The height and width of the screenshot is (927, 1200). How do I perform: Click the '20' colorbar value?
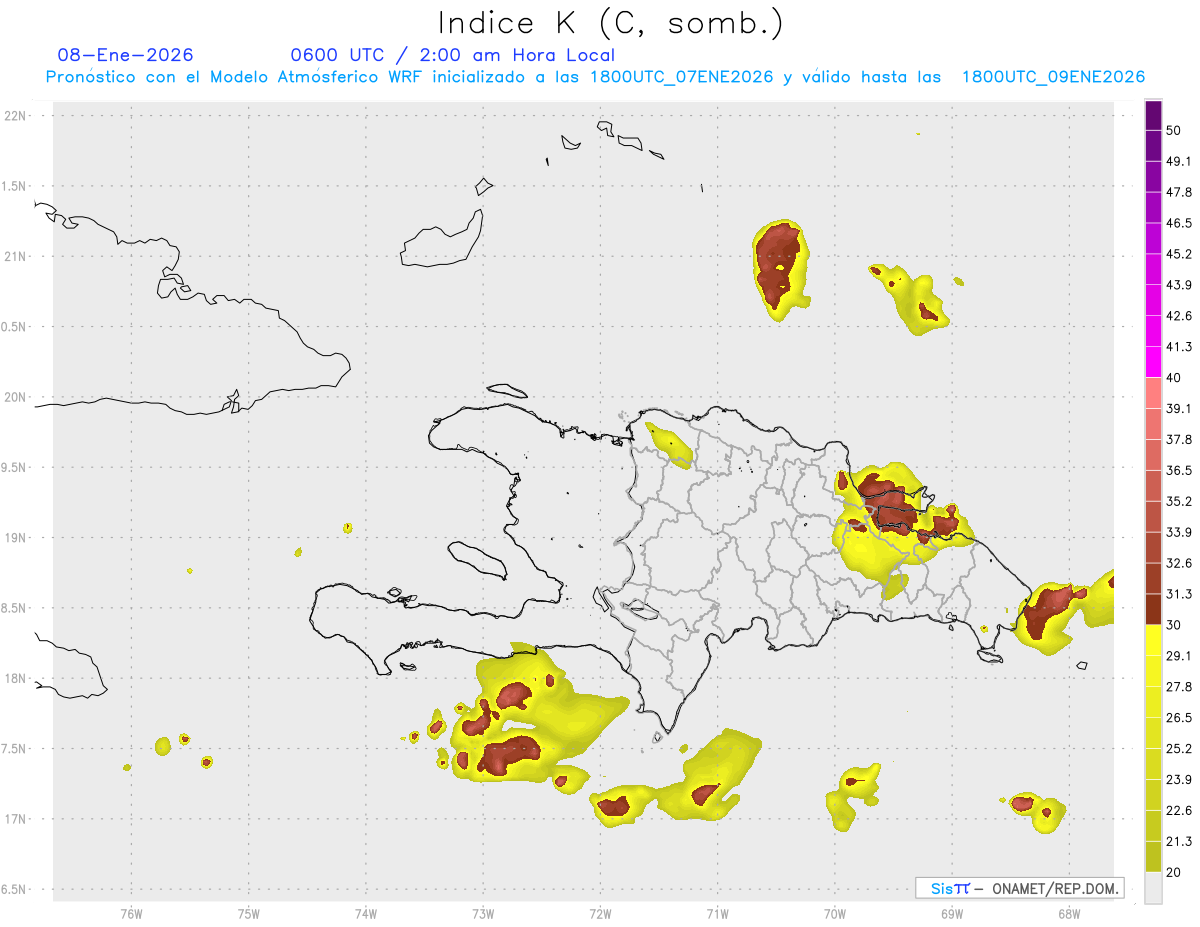click(1175, 872)
